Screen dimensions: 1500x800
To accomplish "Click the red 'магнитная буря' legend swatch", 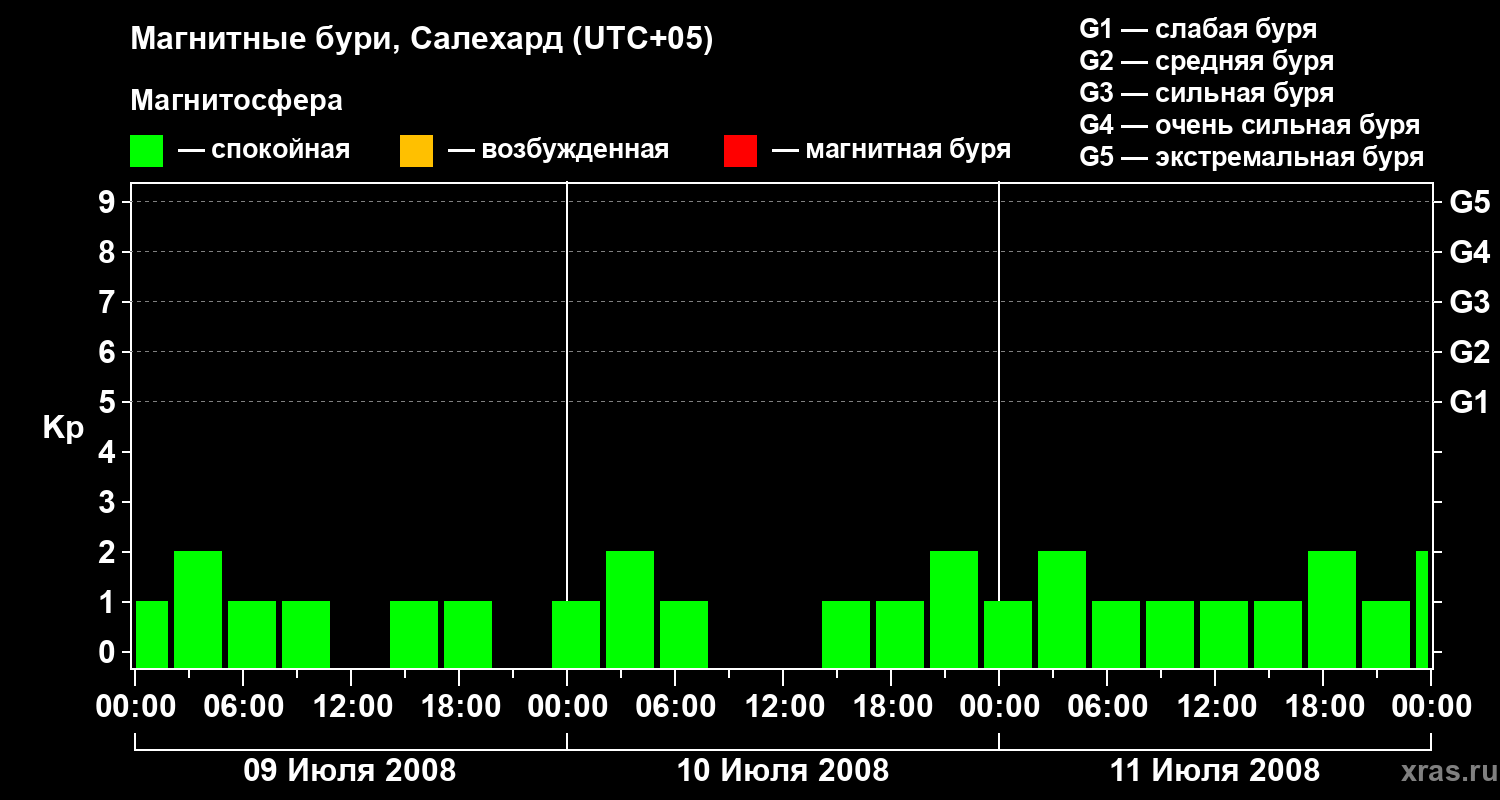I will coord(740,151).
